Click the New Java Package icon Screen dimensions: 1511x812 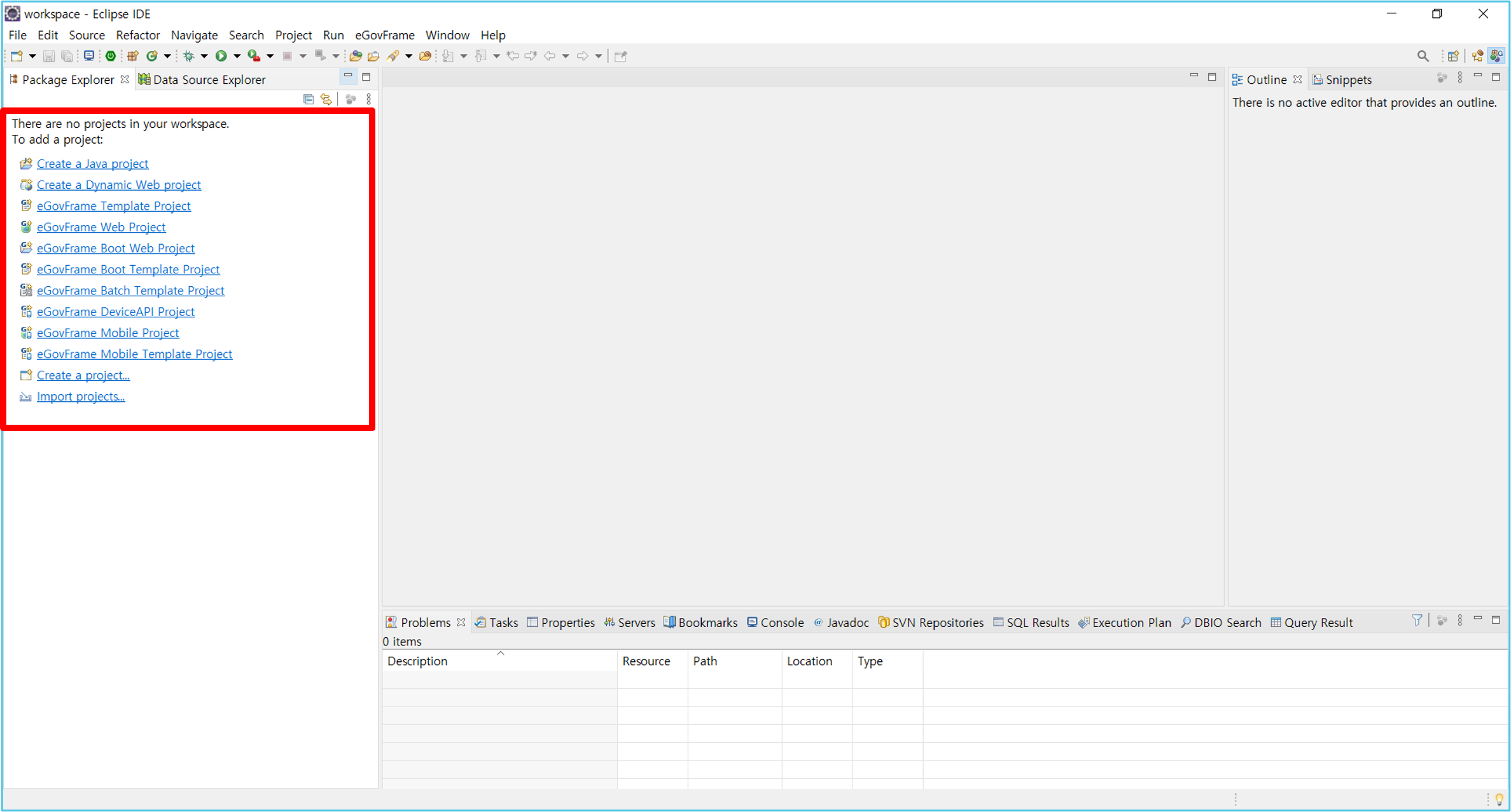coord(132,56)
